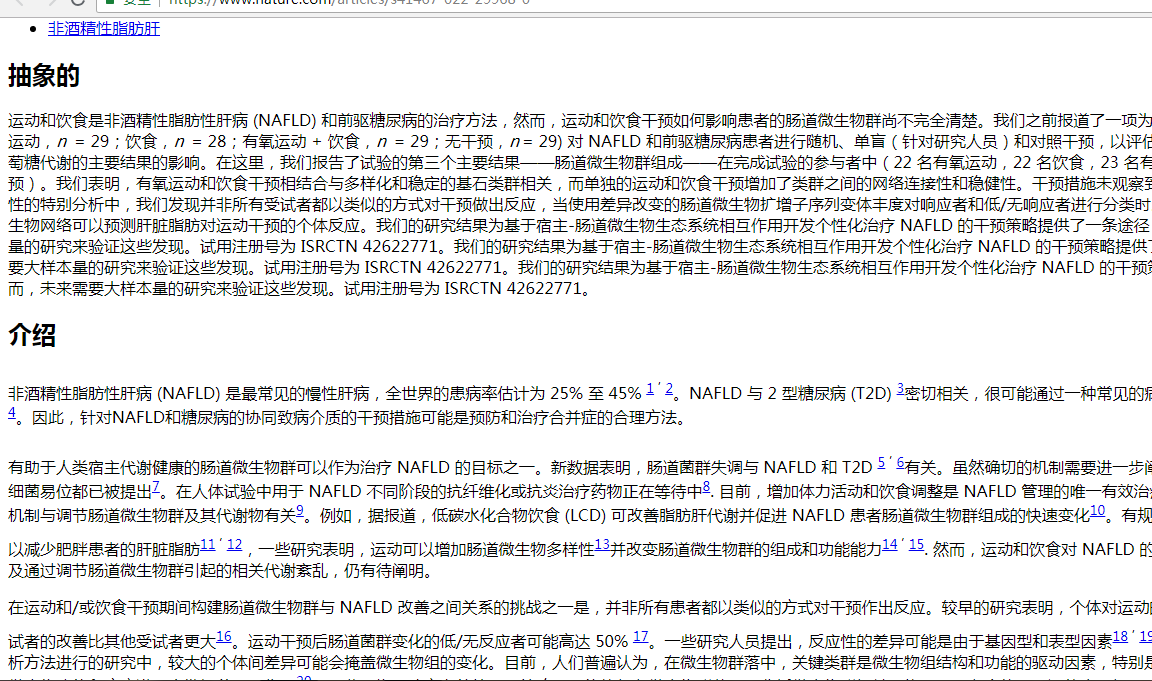Open citation 10 about LCD diet changes

click(x=1097, y=511)
